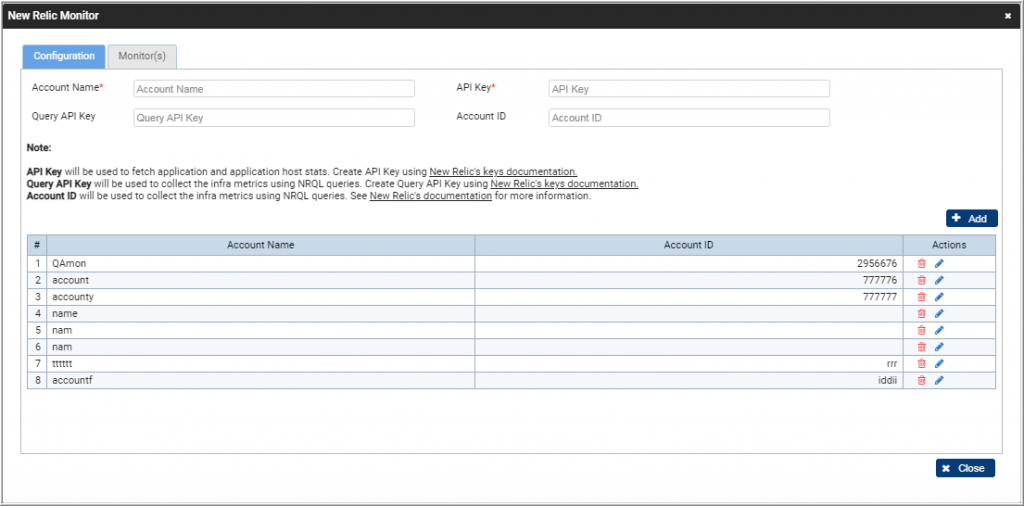
Task: Open New Relic's documentation link for Account ID
Action: 430,196
